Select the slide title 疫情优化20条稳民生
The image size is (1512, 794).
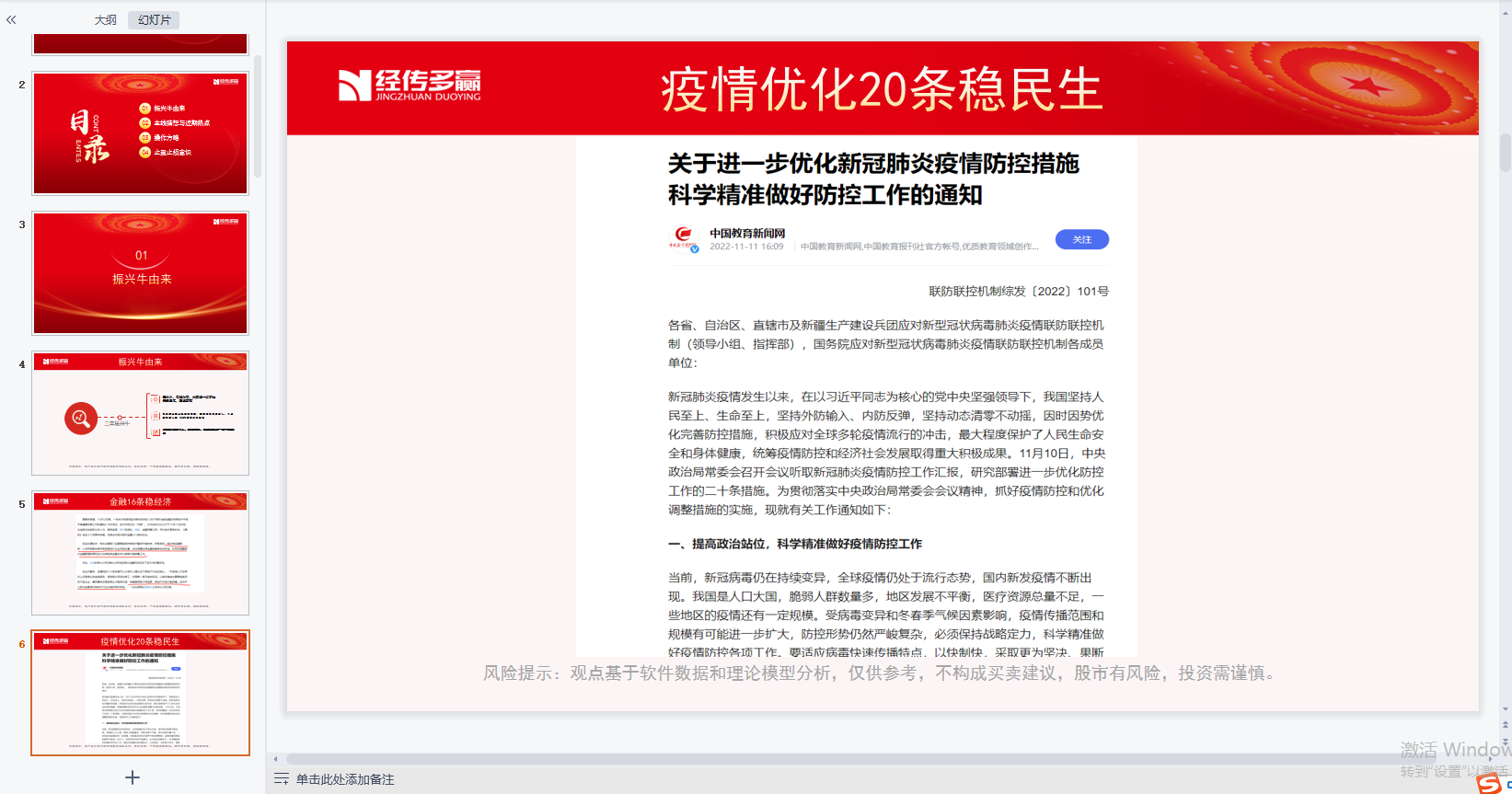point(881,89)
